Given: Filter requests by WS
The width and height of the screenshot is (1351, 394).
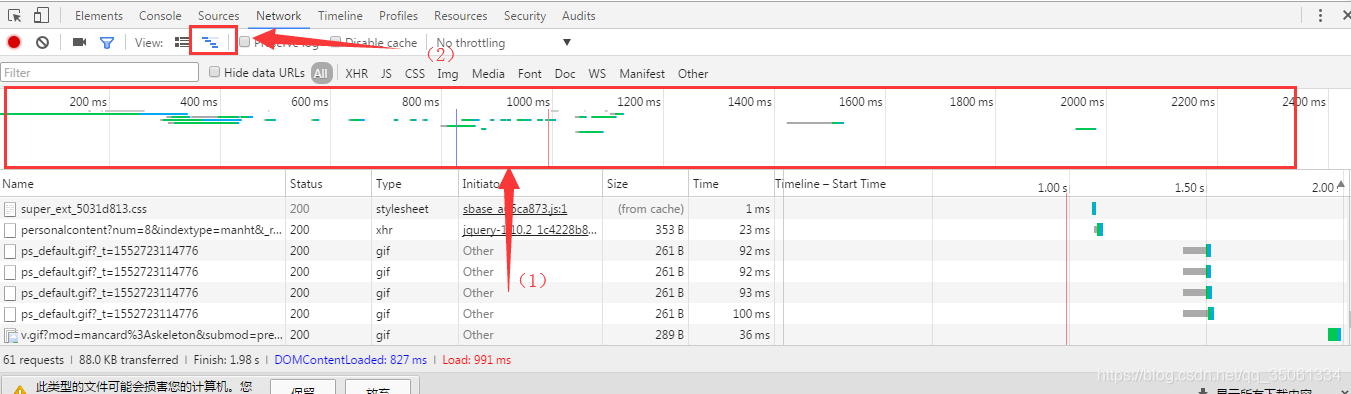Looking at the screenshot, I should tap(597, 74).
